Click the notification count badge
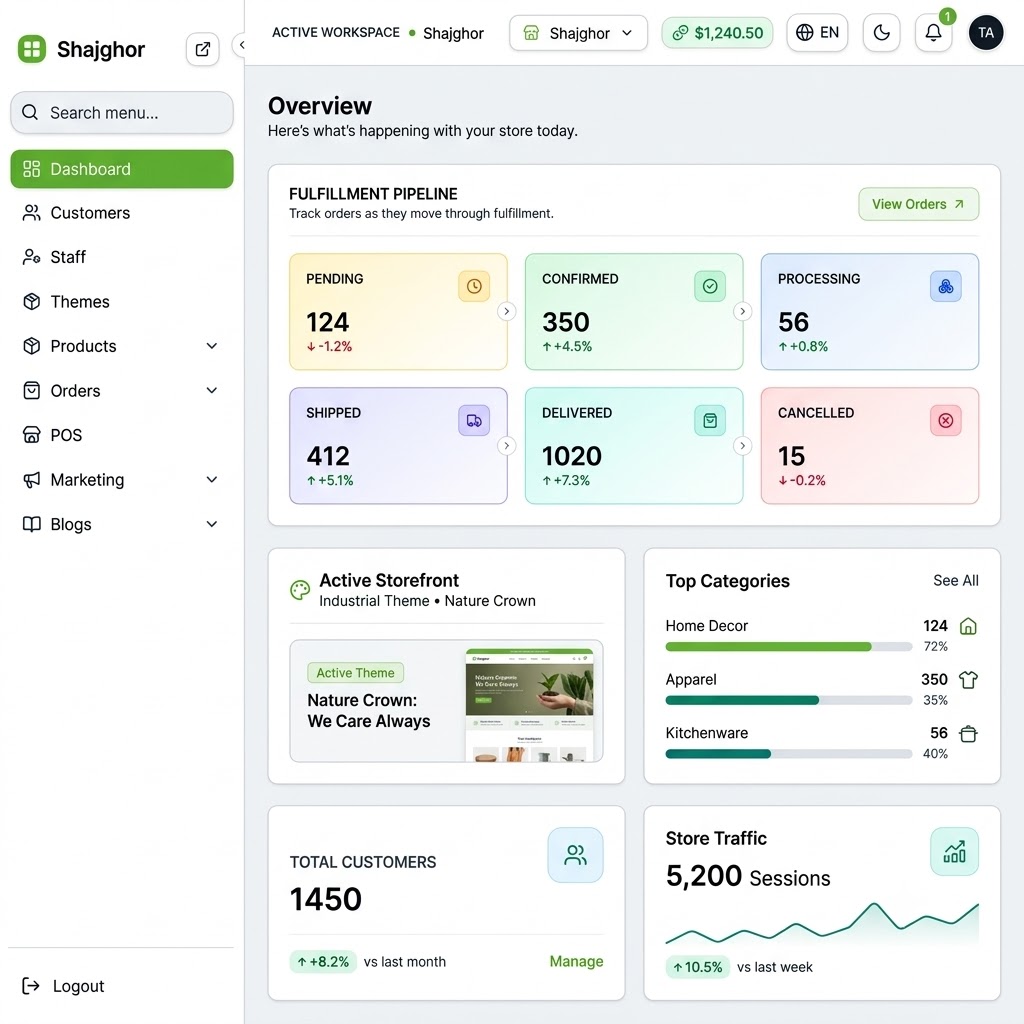The width and height of the screenshot is (1024, 1024). pyautogui.click(x=947, y=16)
